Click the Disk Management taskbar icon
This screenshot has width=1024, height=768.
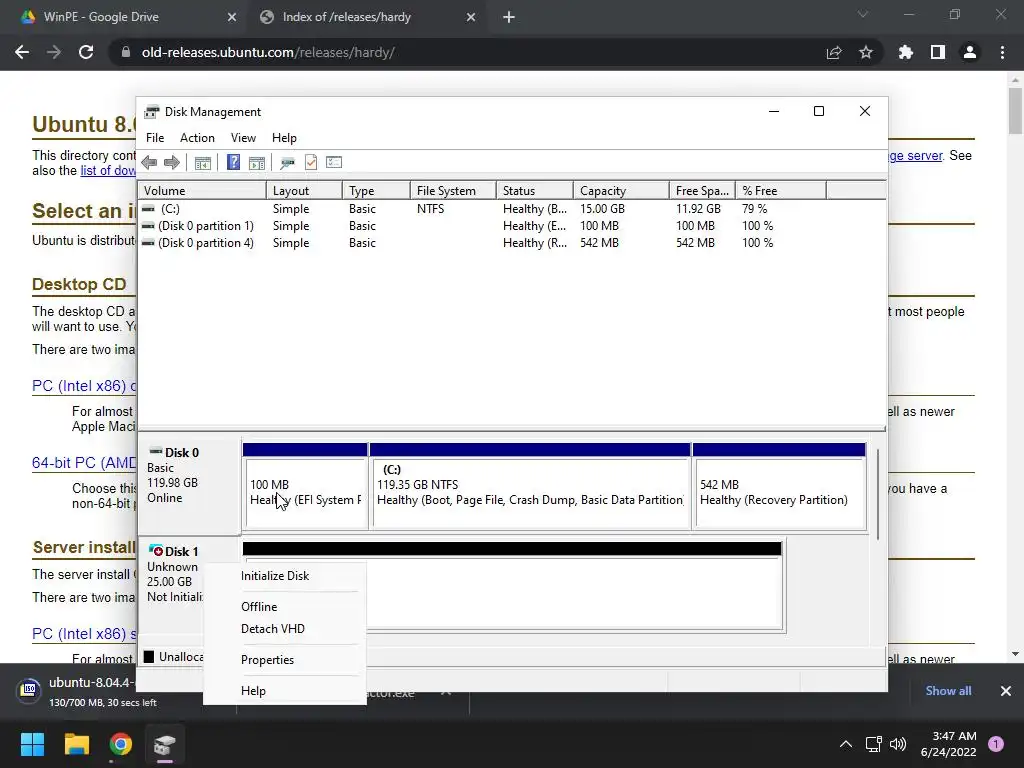pyautogui.click(x=165, y=744)
